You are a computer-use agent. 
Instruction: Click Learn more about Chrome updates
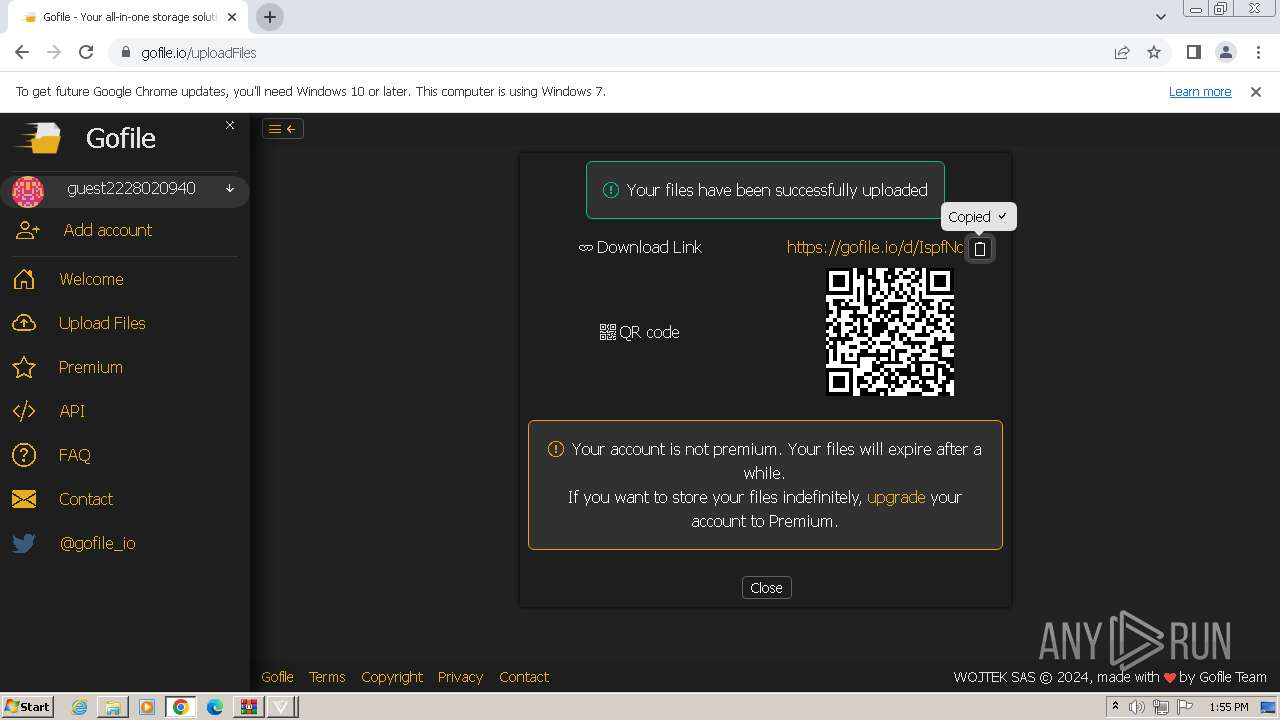click(x=1200, y=91)
